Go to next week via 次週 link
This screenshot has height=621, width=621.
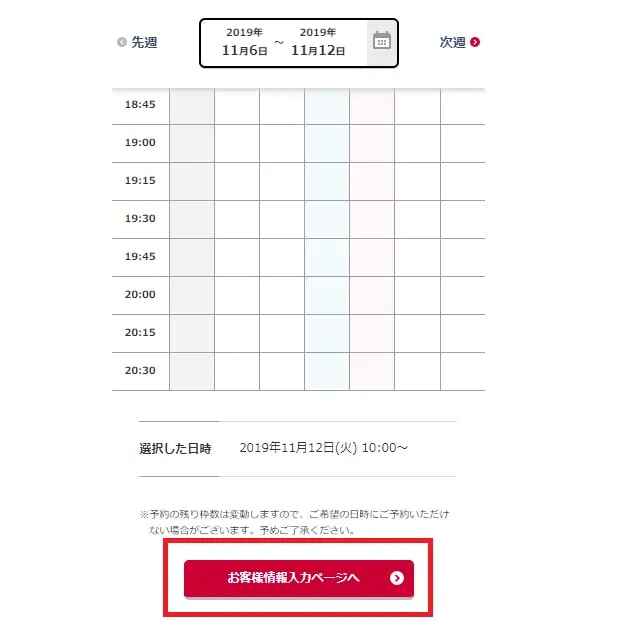click(x=459, y=42)
